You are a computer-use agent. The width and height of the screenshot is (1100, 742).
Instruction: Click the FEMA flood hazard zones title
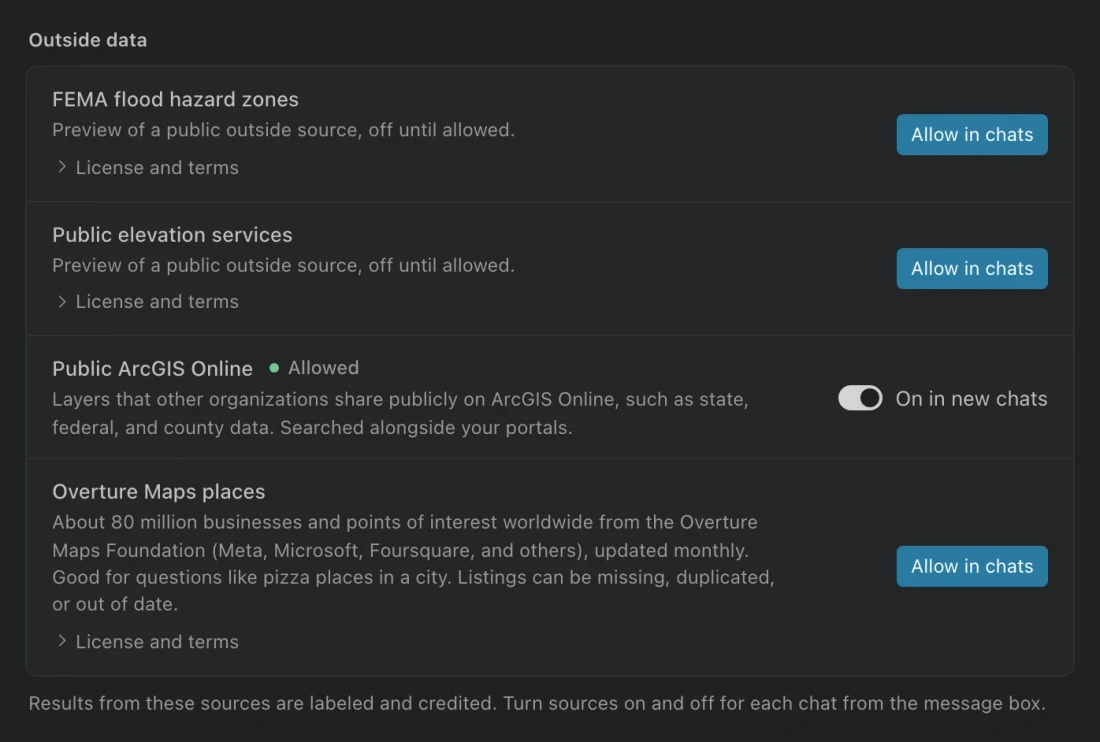175,100
